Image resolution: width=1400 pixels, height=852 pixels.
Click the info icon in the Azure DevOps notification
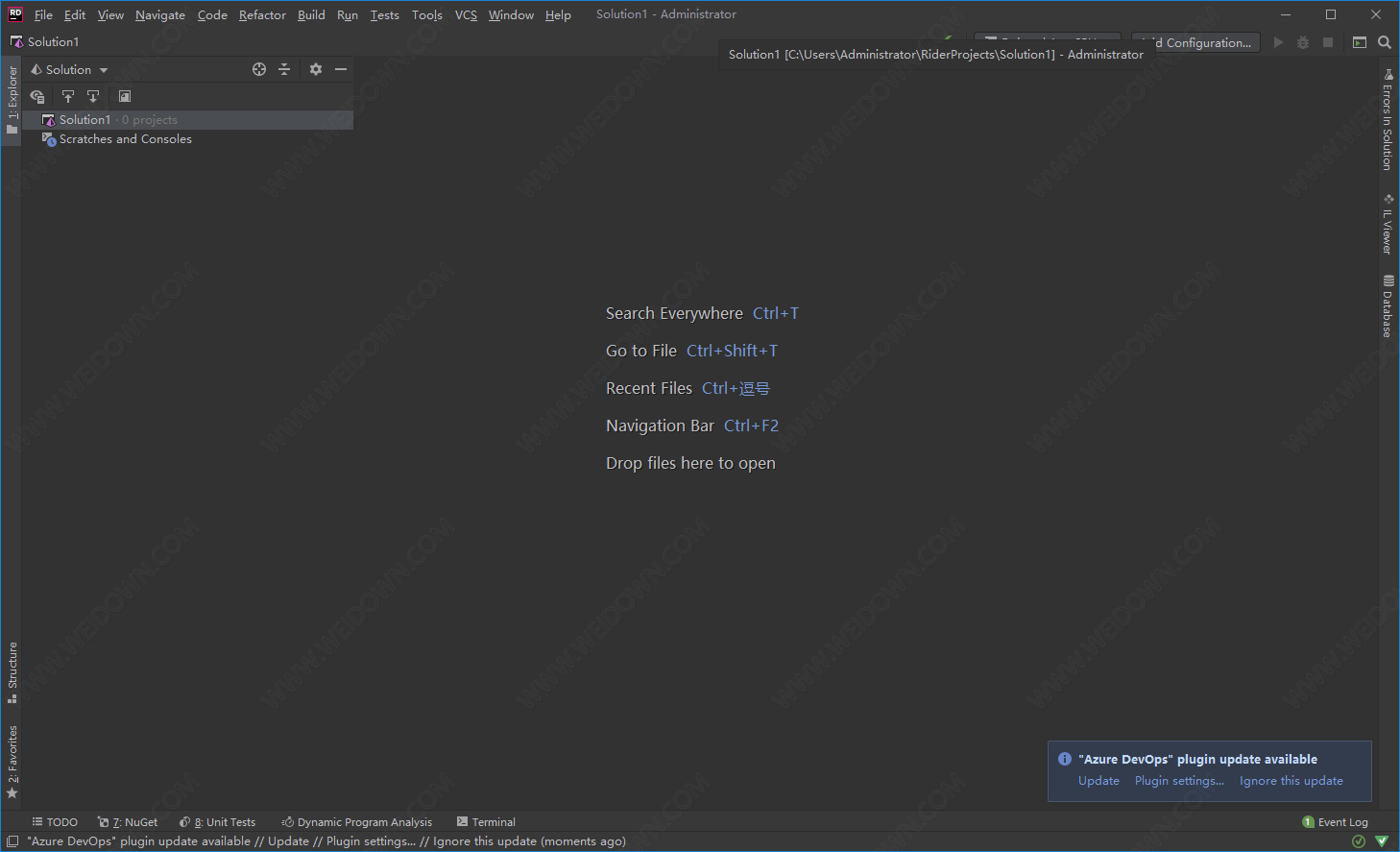click(1064, 759)
